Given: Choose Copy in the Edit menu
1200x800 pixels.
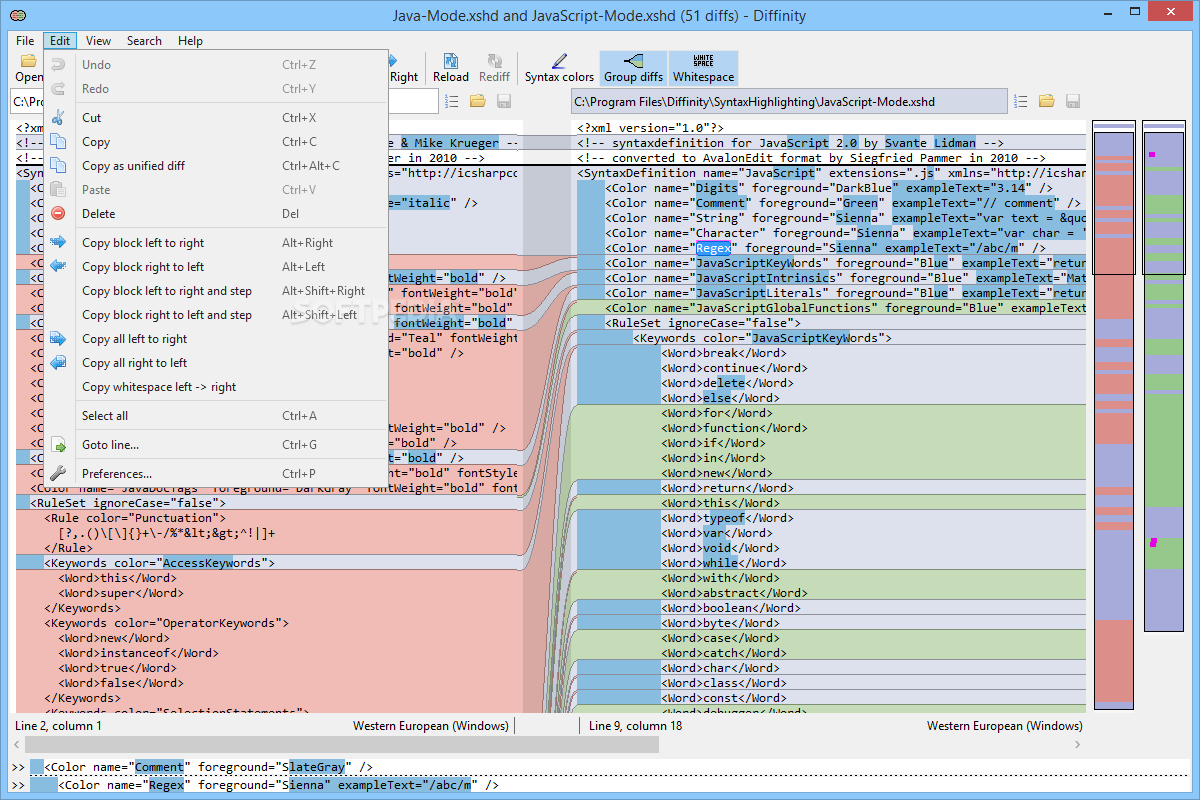Looking at the screenshot, I should tap(216, 142).
